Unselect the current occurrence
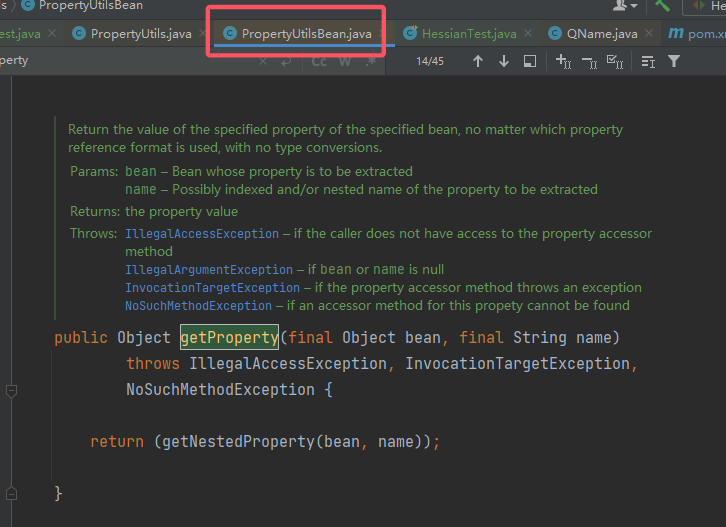 click(x=589, y=61)
